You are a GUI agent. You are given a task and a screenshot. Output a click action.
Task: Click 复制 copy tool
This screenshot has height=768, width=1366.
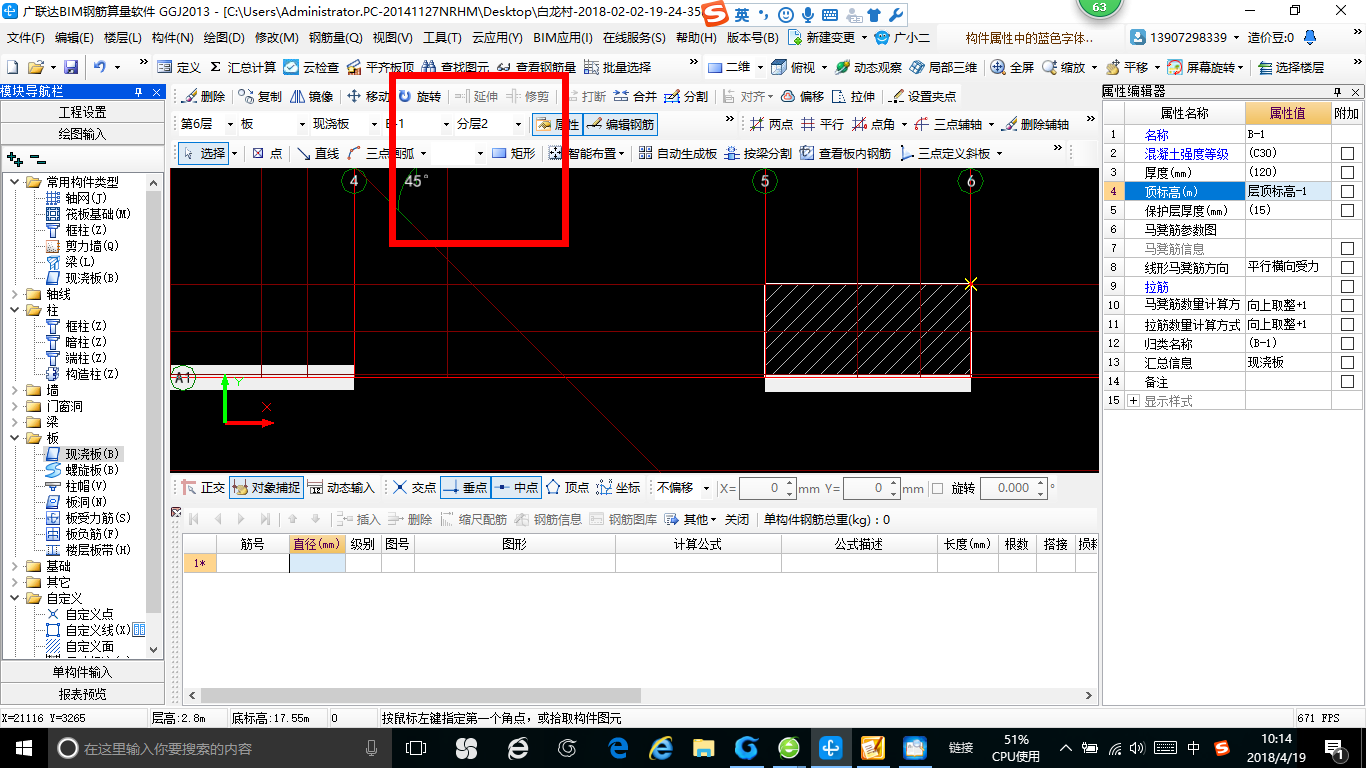click(260, 96)
